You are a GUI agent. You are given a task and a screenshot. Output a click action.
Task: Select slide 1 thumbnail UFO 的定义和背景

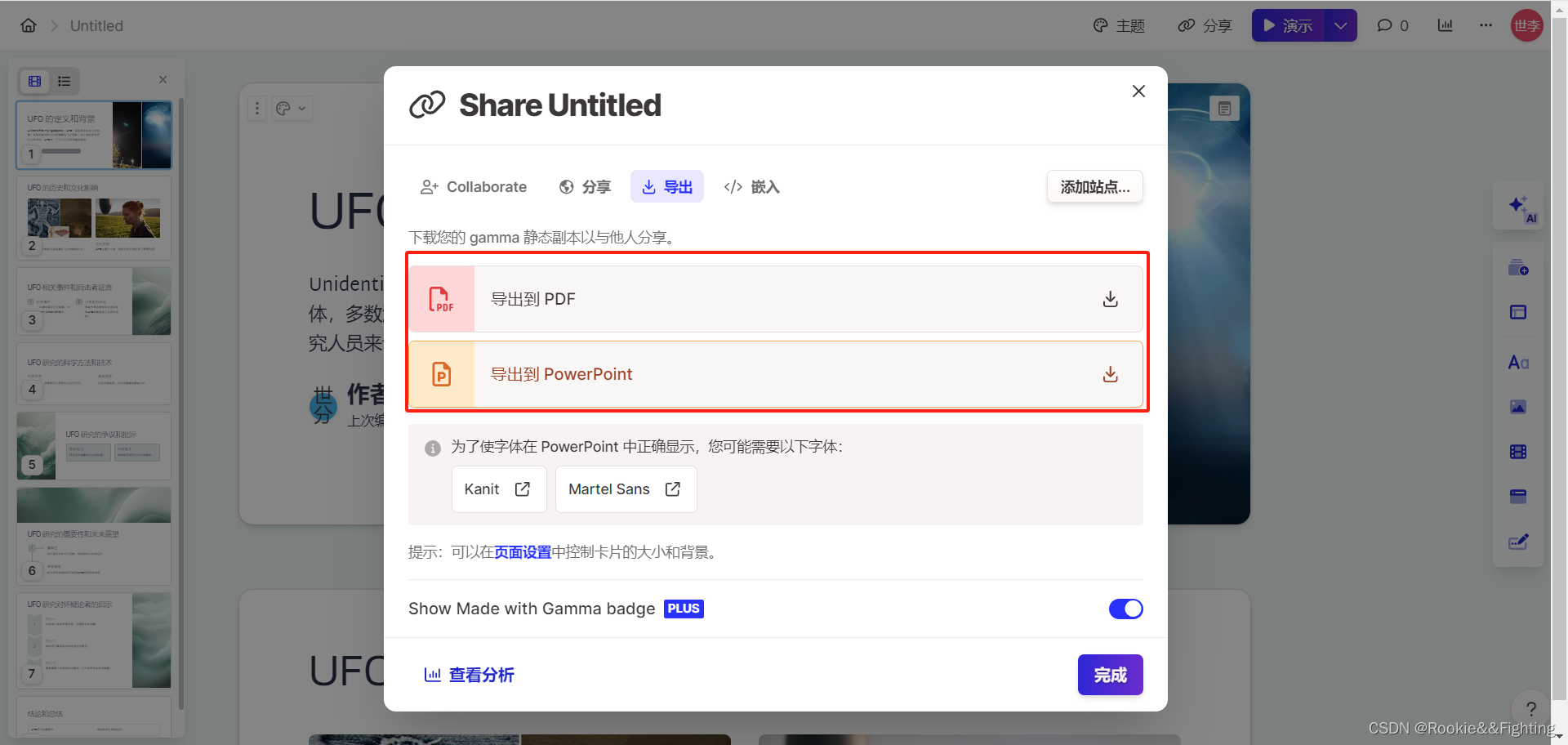(x=94, y=135)
